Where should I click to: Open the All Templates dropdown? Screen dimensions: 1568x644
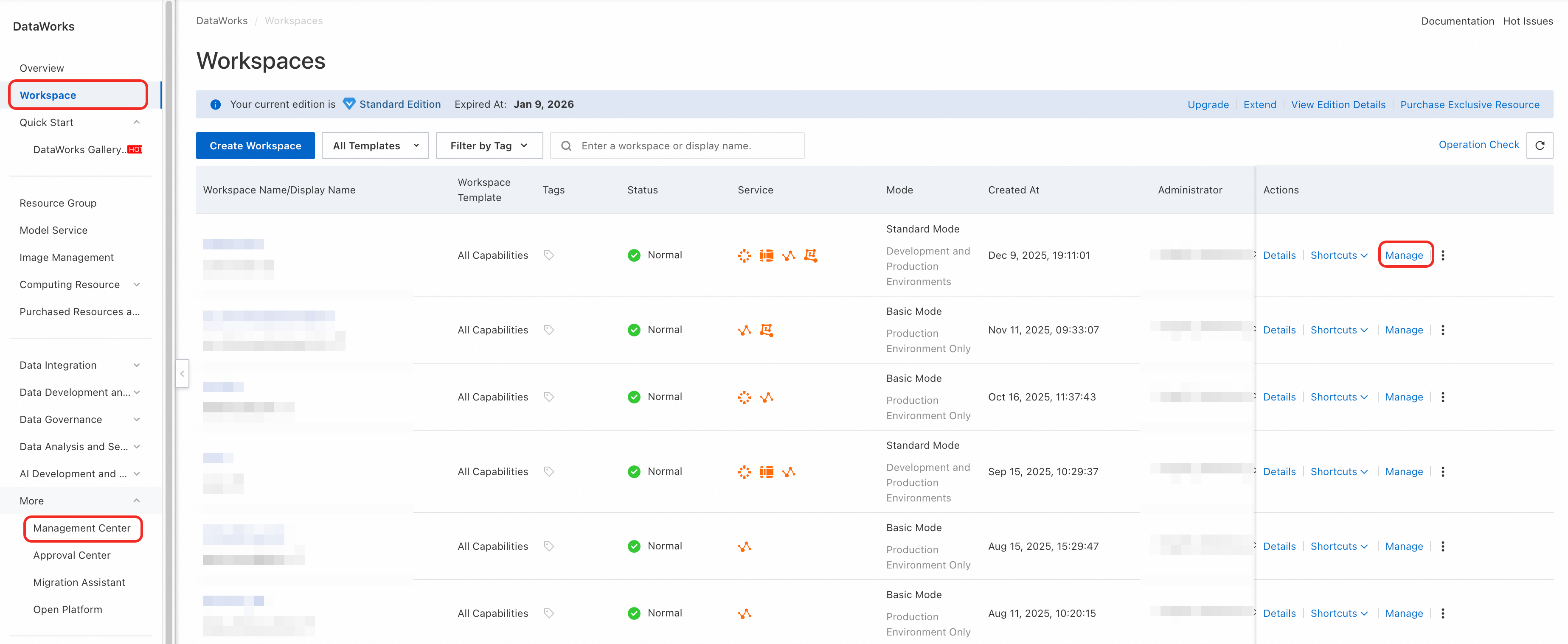375,146
